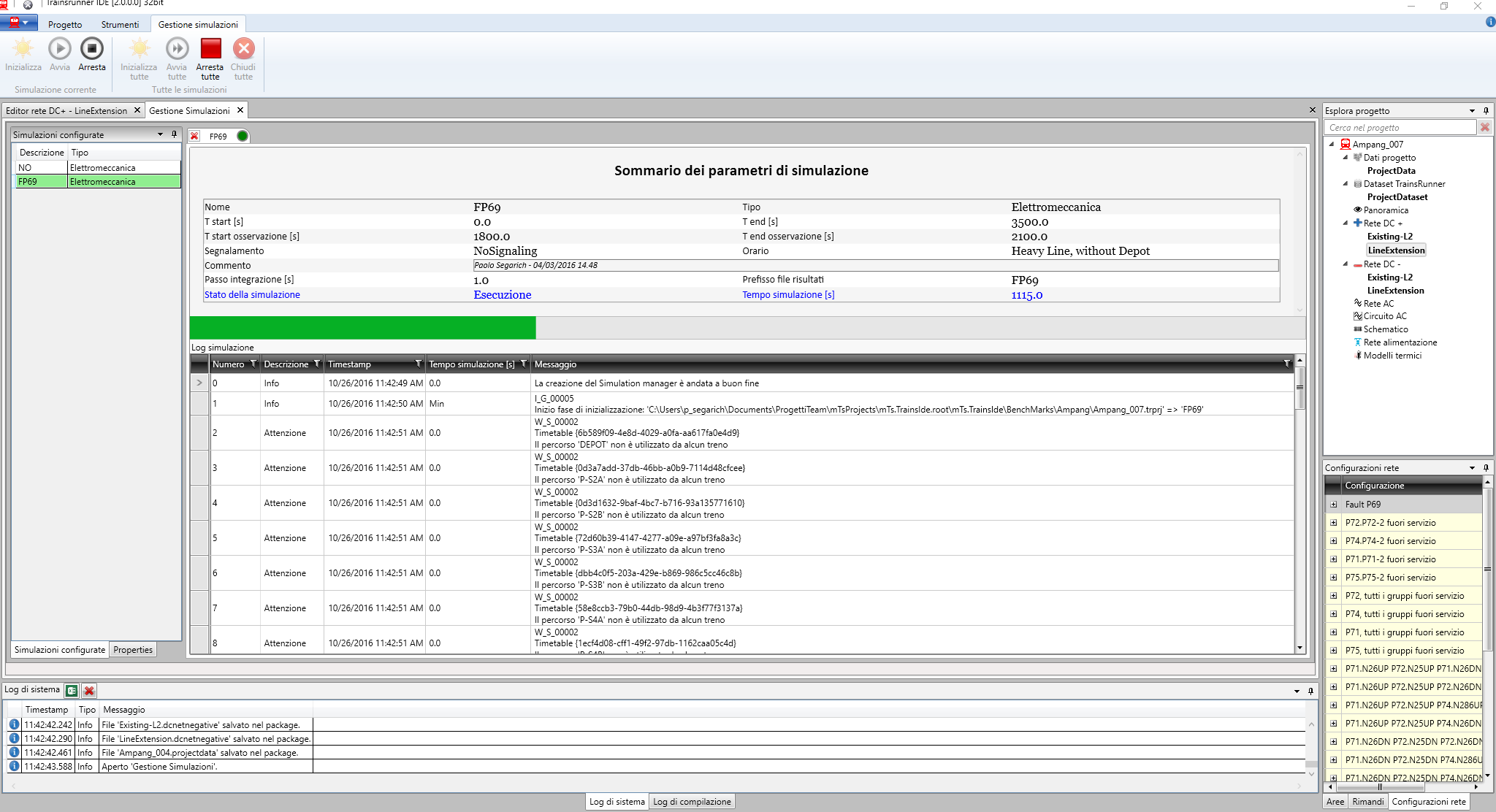
Task: Close the FP69 simulation tab
Action: [x=195, y=136]
